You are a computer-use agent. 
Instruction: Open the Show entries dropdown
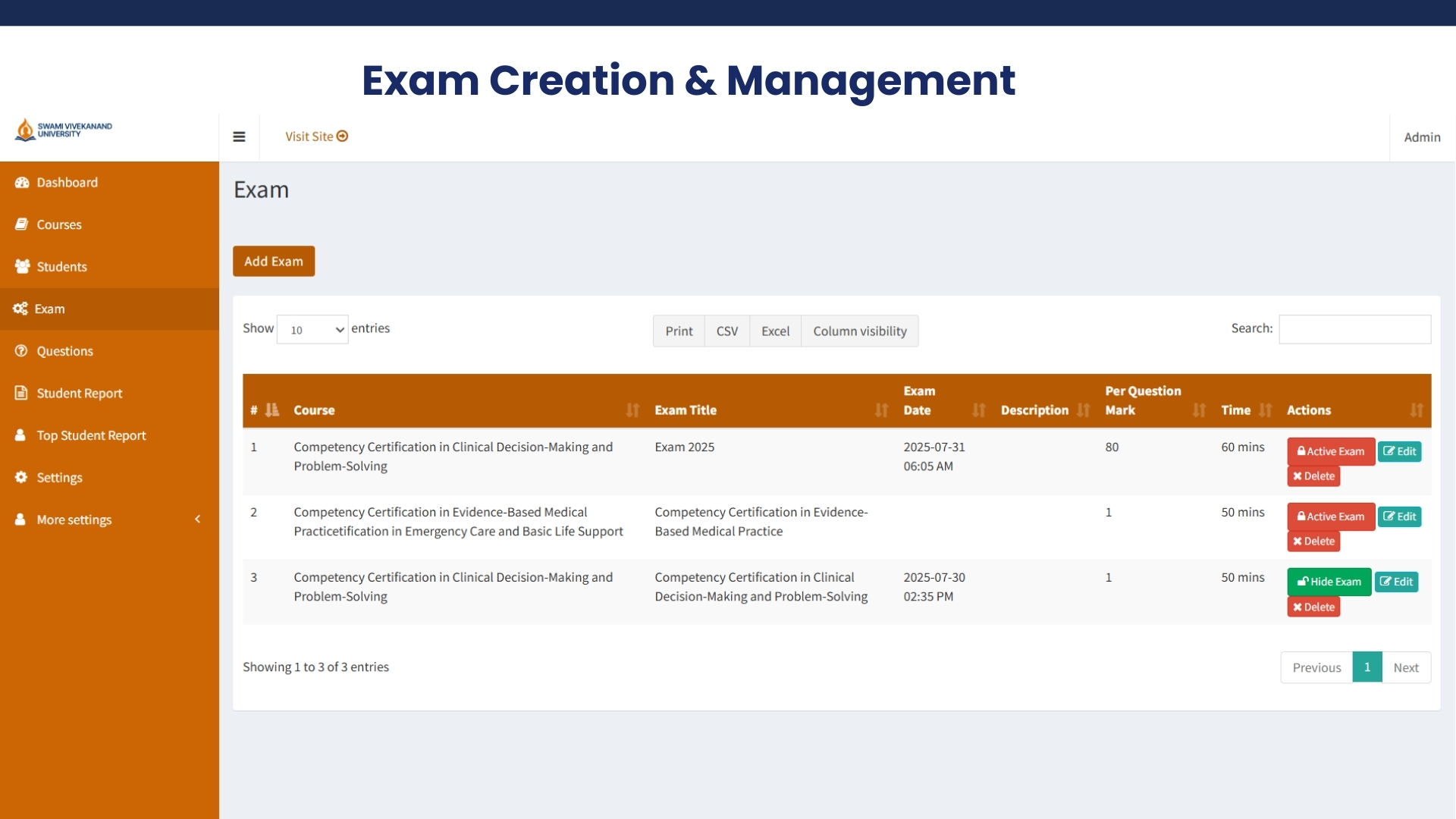(312, 329)
